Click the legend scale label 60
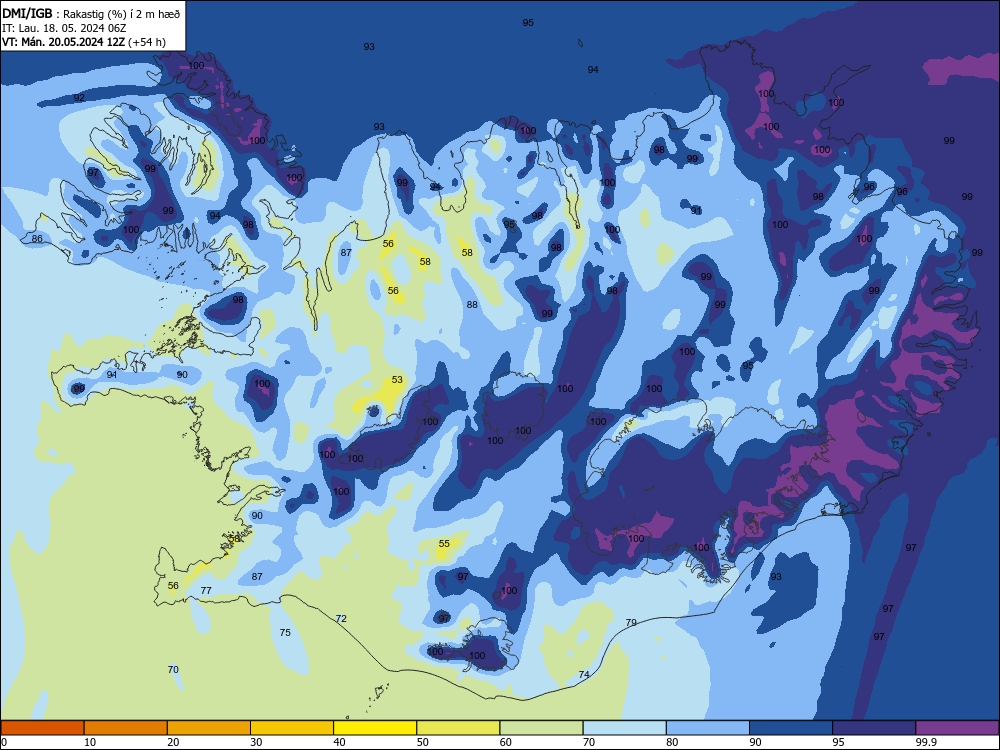1000x750 pixels. click(x=506, y=742)
